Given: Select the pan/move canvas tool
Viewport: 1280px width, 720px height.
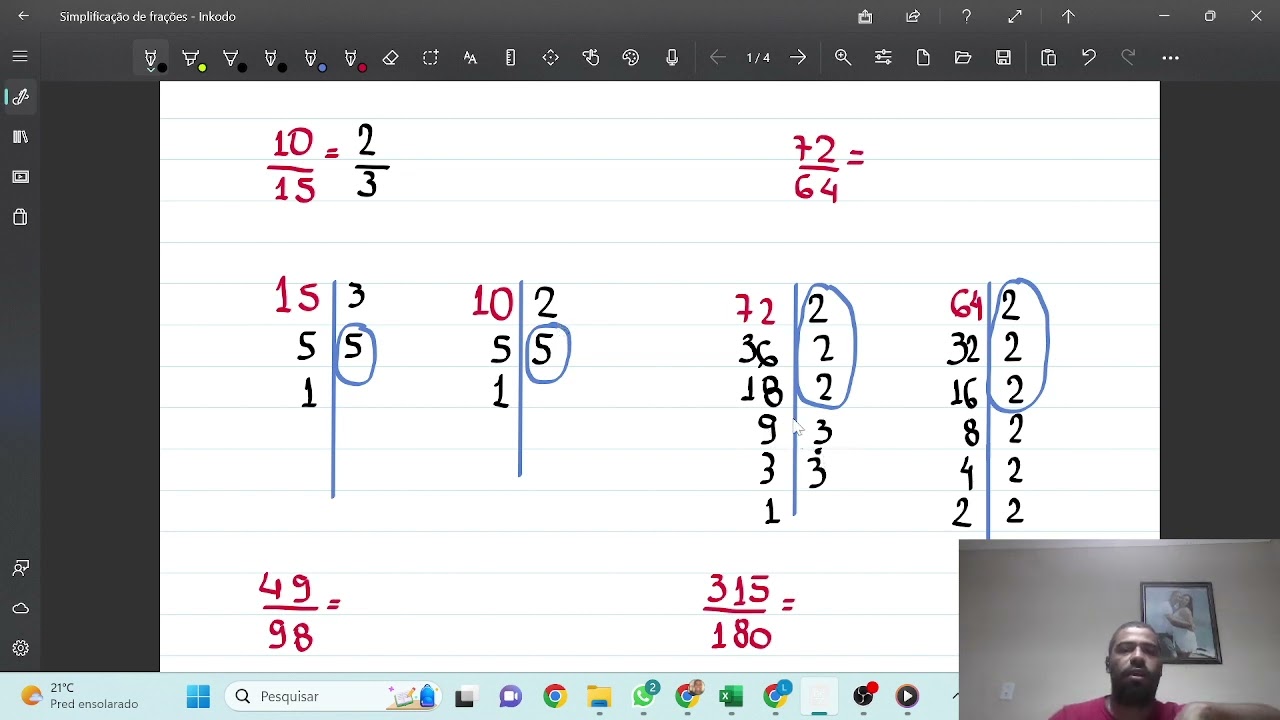Looking at the screenshot, I should click(551, 58).
